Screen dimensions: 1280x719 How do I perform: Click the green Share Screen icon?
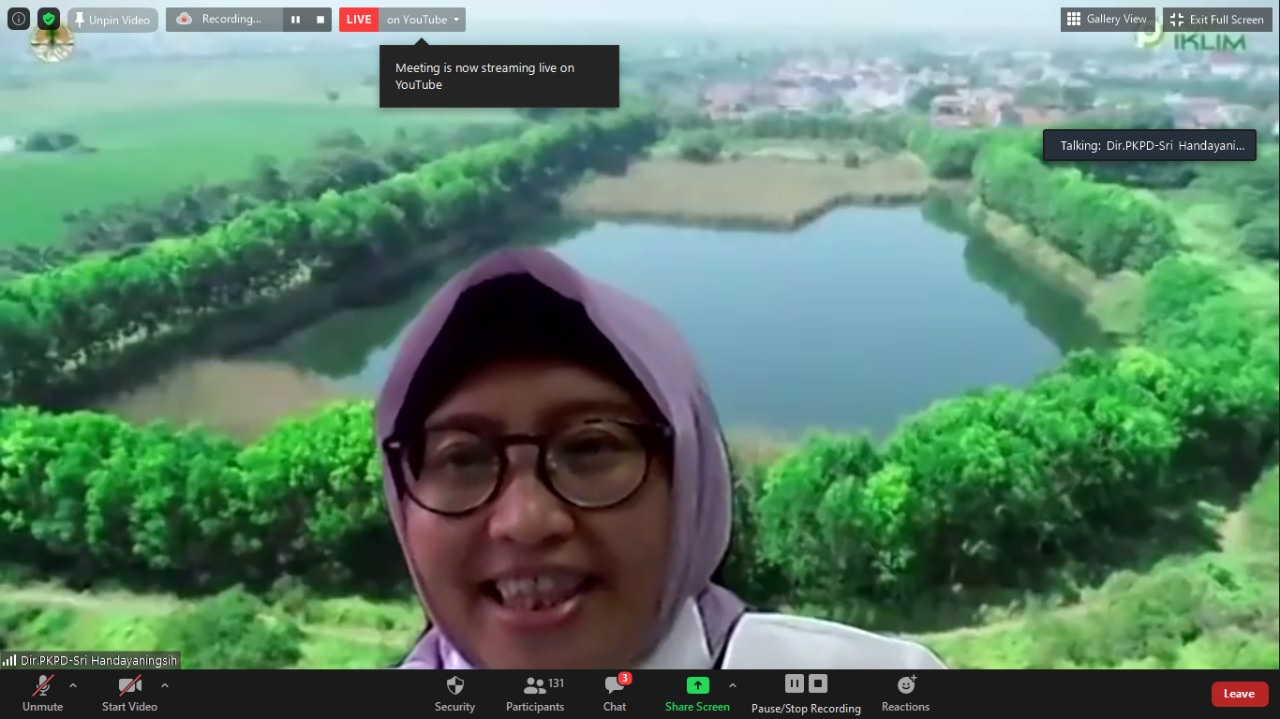point(697,686)
